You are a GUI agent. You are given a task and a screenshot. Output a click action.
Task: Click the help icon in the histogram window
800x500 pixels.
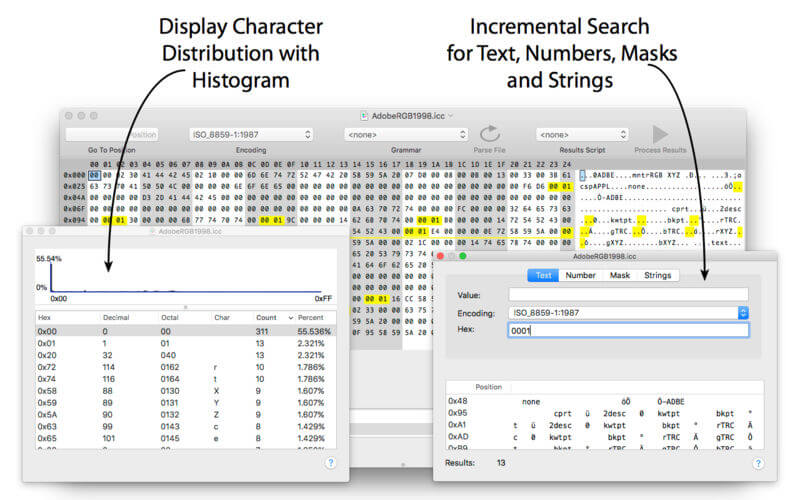(331, 463)
